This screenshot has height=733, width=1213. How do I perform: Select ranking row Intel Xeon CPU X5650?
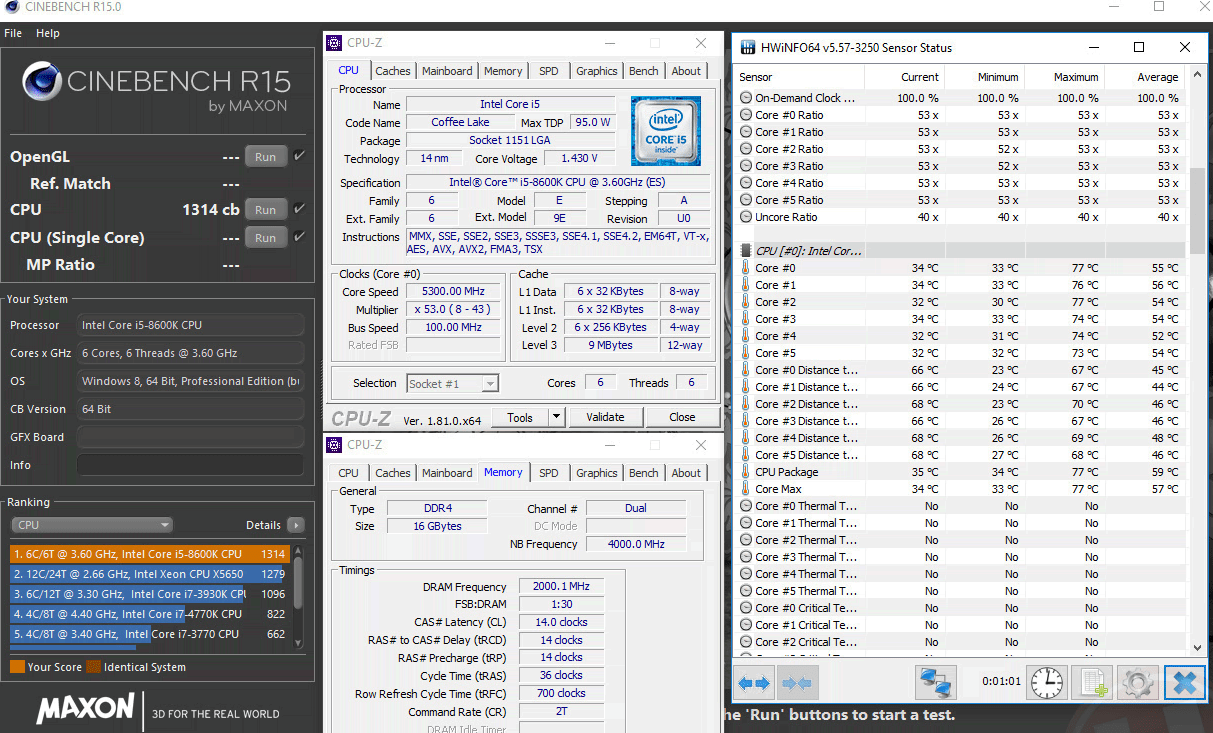click(x=150, y=574)
